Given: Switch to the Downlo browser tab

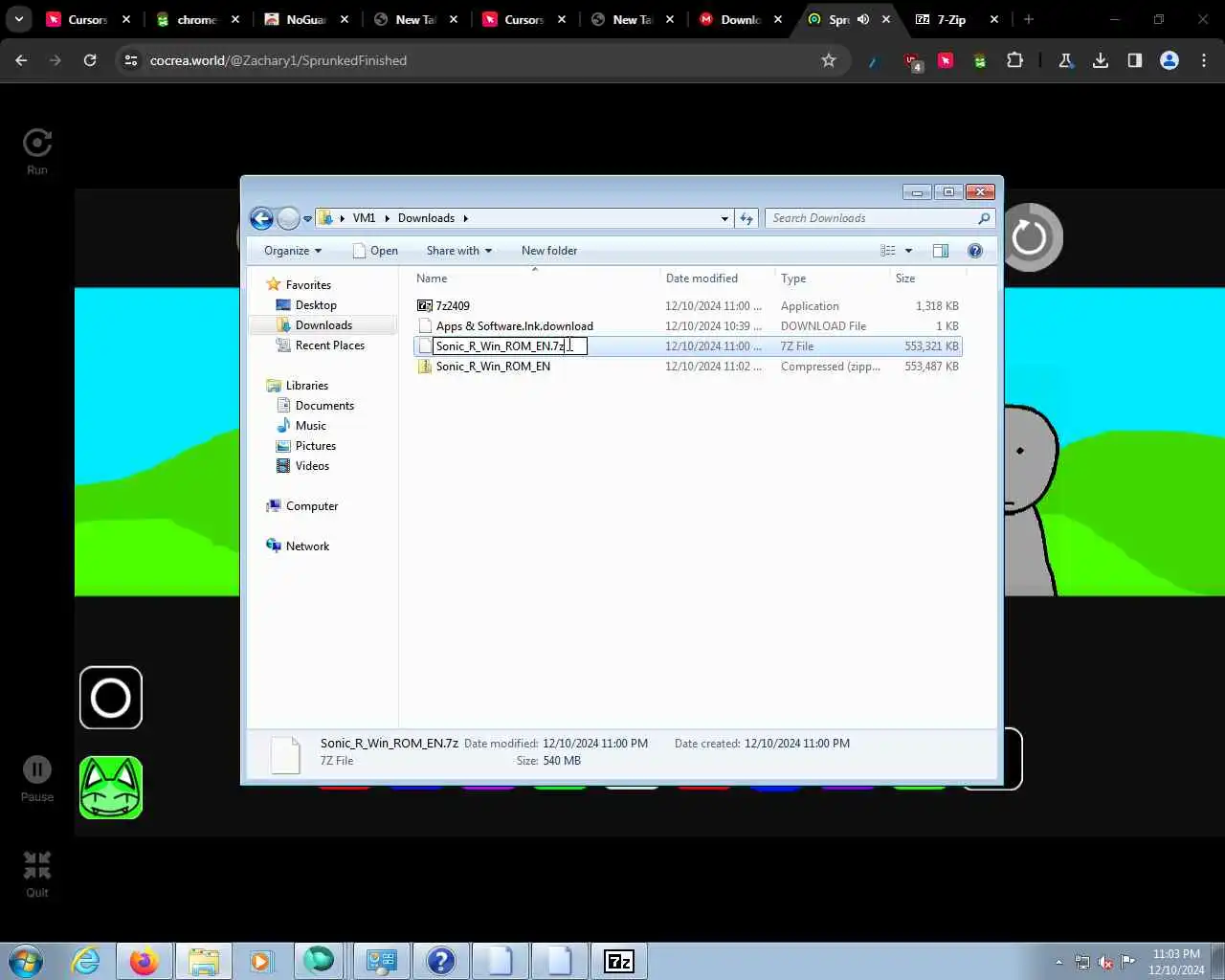Looking at the screenshot, I should coord(740,19).
